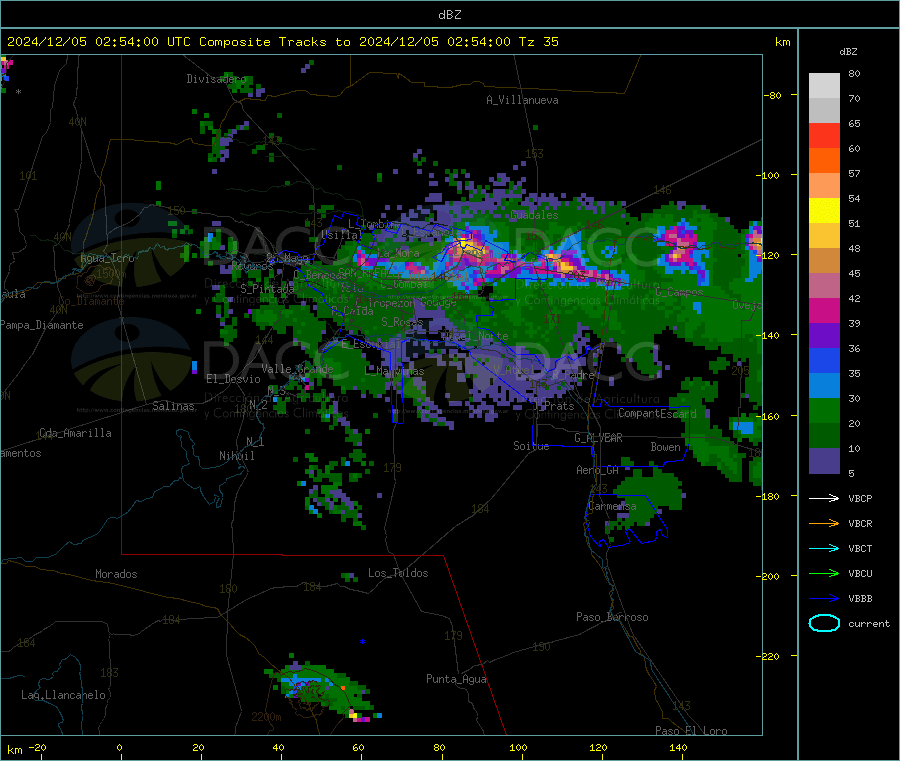Click the 'Soitue' map label

tap(531, 446)
